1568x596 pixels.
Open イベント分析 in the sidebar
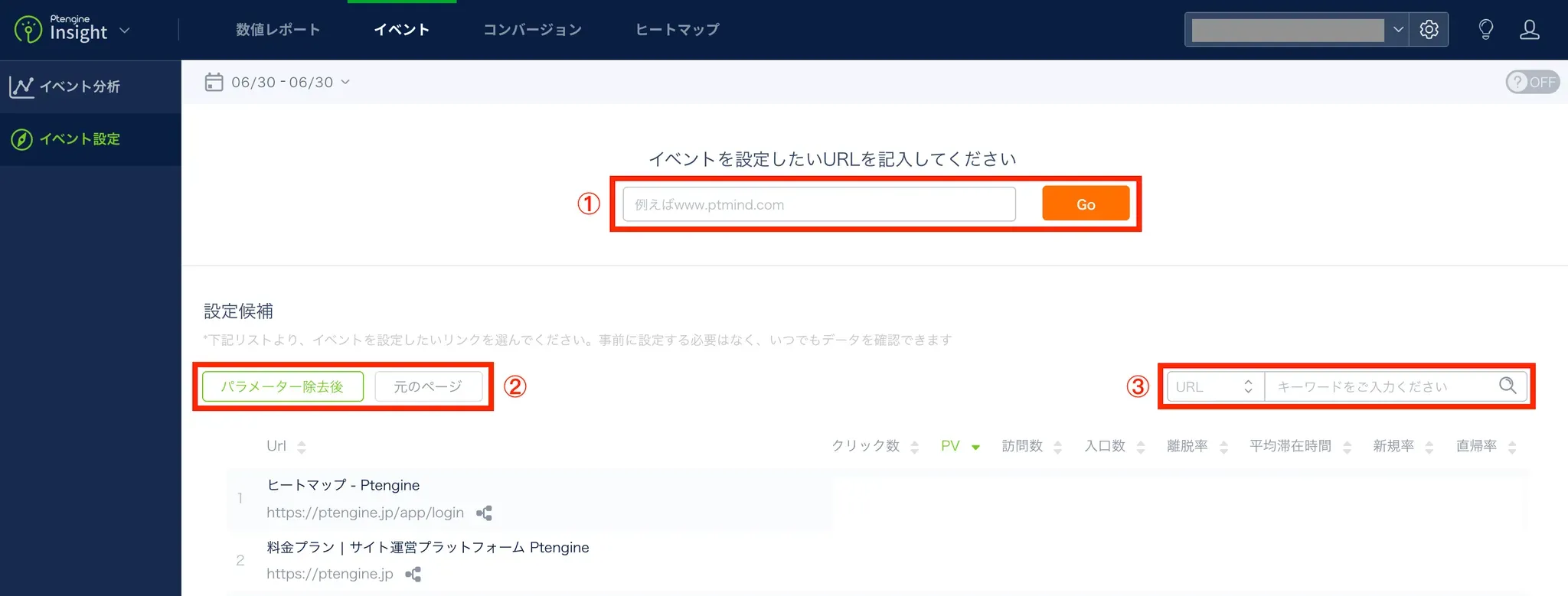(80, 86)
